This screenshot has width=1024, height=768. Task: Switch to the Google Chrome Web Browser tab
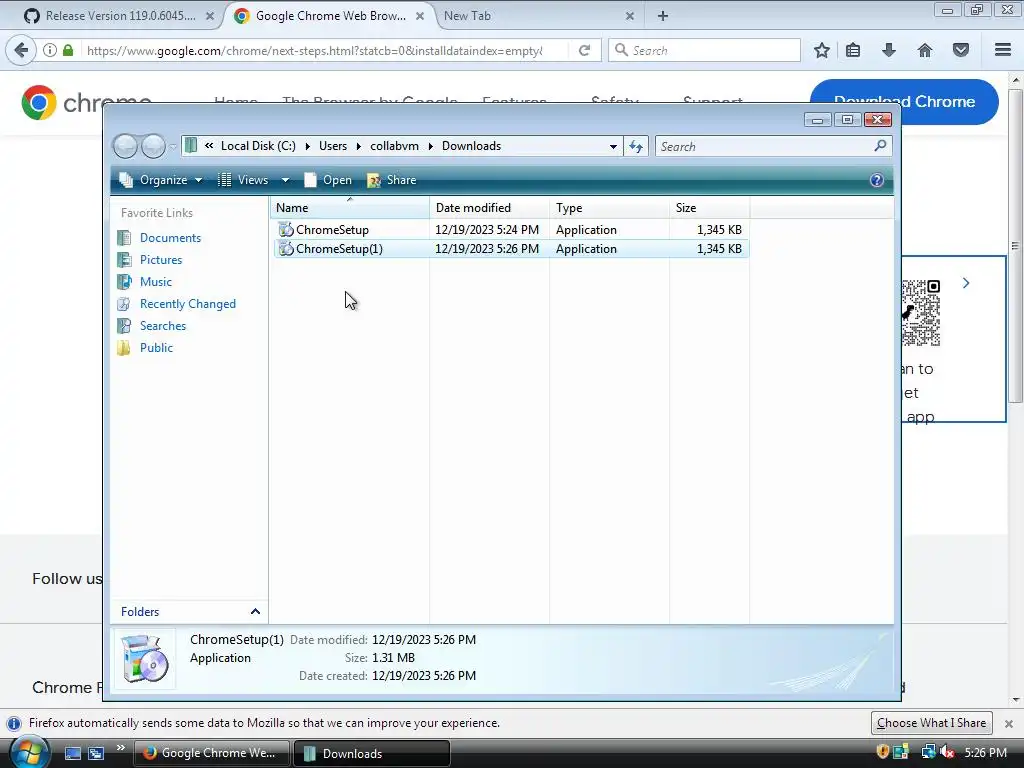(331, 16)
